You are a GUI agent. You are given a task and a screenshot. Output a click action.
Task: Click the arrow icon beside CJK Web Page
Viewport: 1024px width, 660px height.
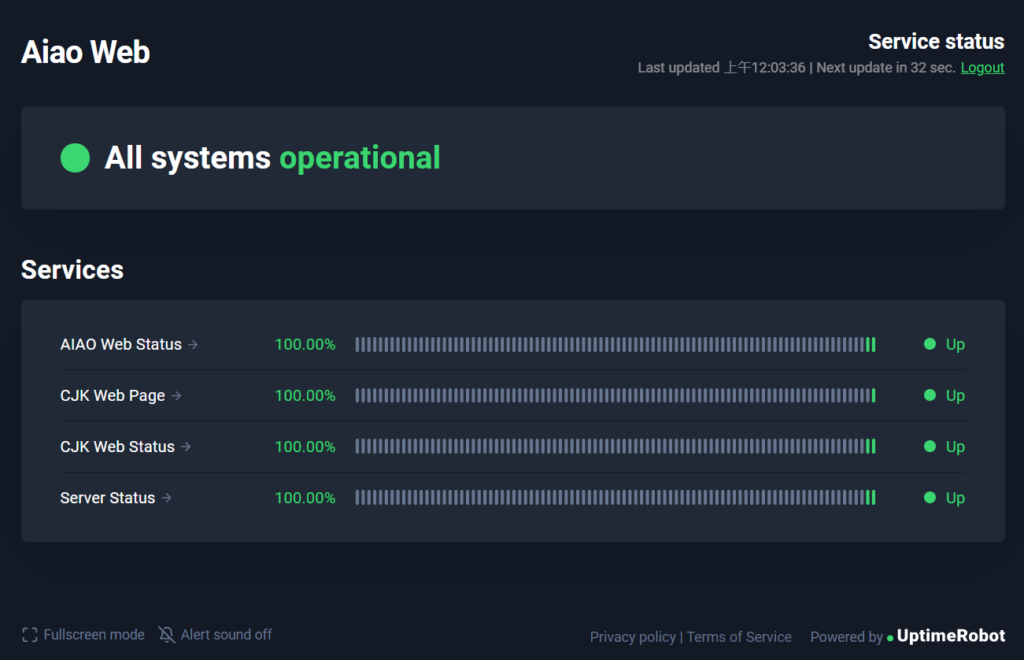[177, 396]
